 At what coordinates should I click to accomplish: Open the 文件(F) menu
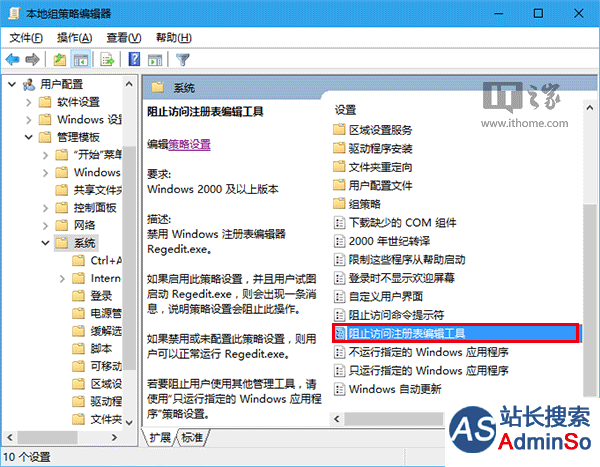[x=26, y=38]
